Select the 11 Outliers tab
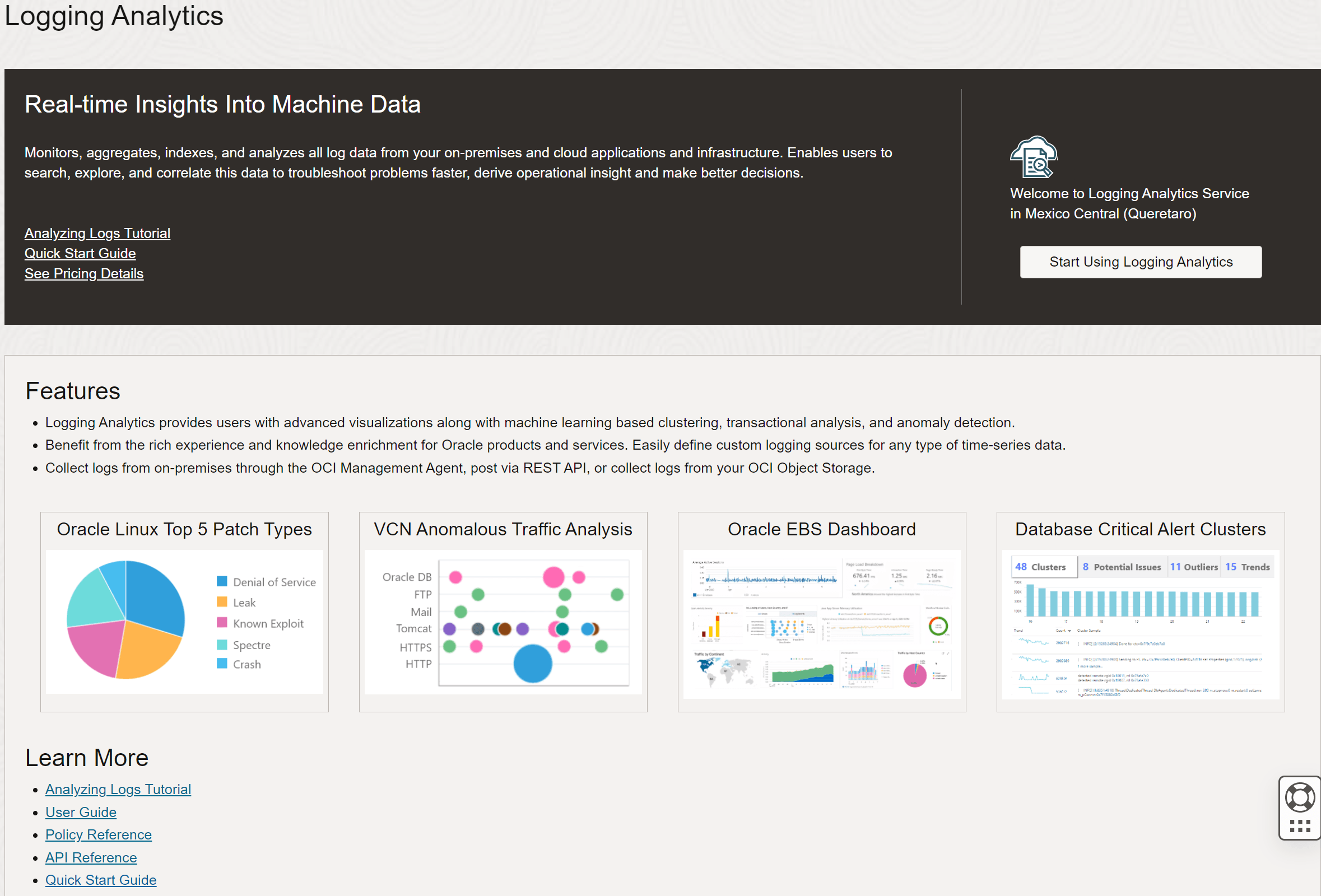 1193,567
